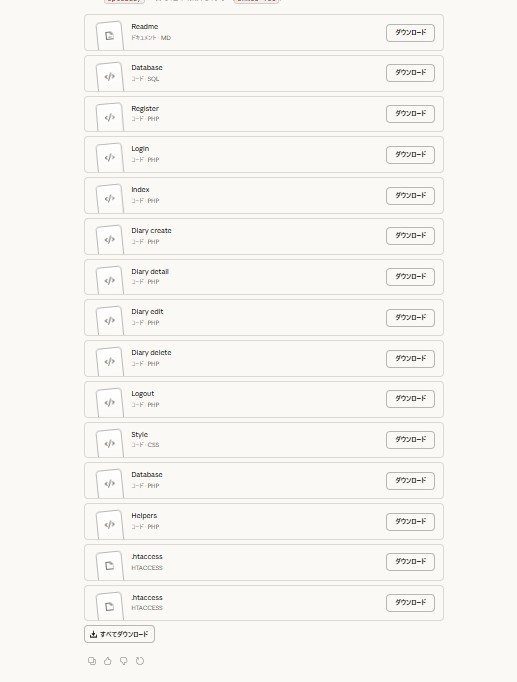The image size is (517, 682).
Task: Click the copy response icon
Action: pos(92,661)
